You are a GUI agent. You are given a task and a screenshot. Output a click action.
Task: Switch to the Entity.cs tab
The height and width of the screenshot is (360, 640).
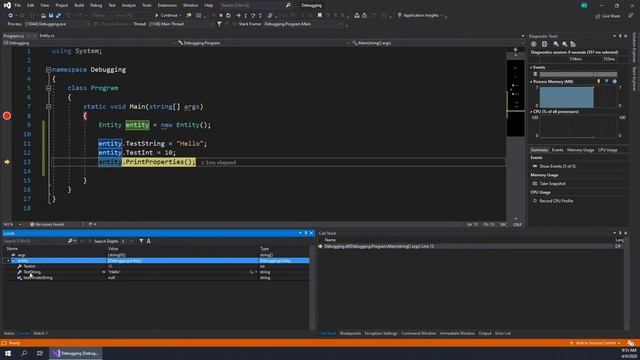[x=47, y=36]
